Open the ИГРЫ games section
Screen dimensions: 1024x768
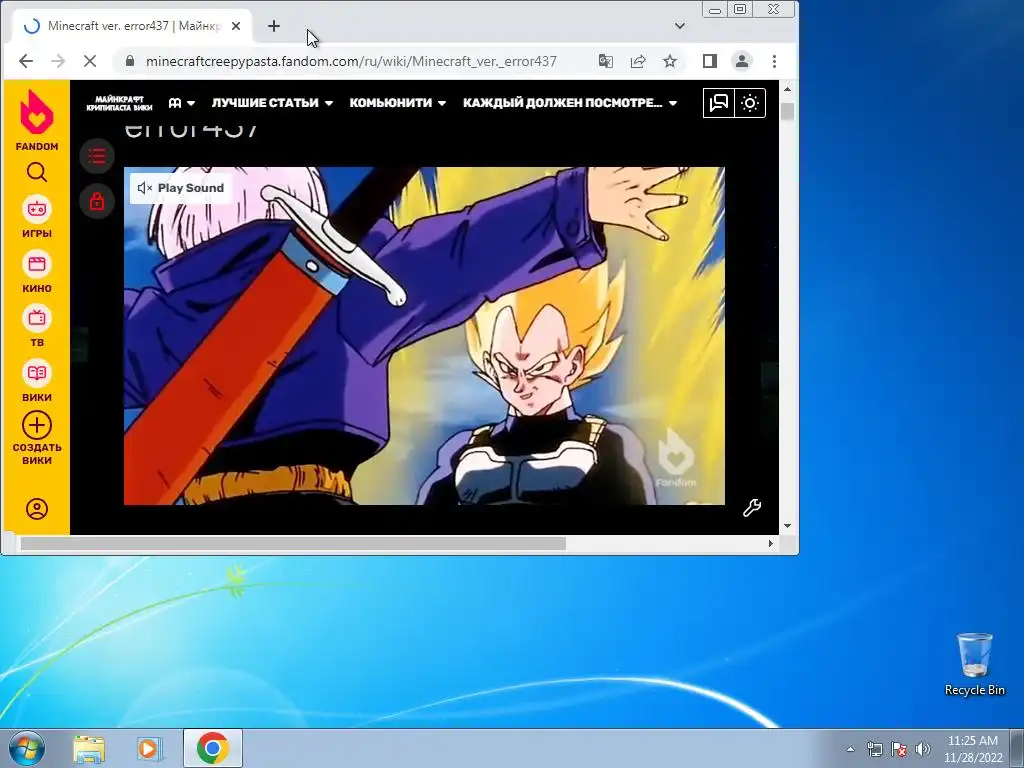(x=37, y=217)
